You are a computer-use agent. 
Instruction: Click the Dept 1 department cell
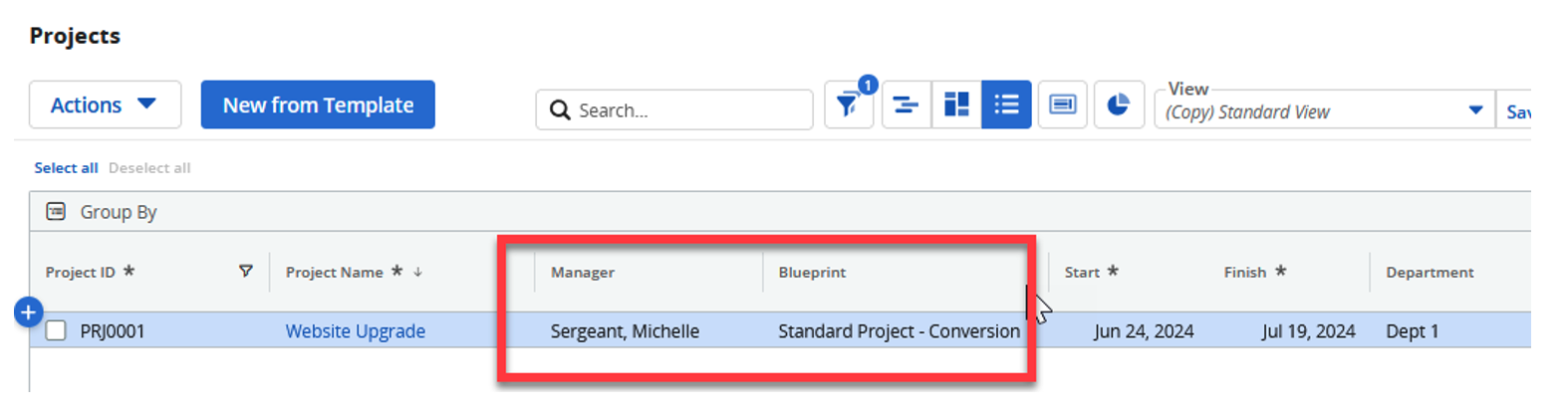click(x=1412, y=331)
